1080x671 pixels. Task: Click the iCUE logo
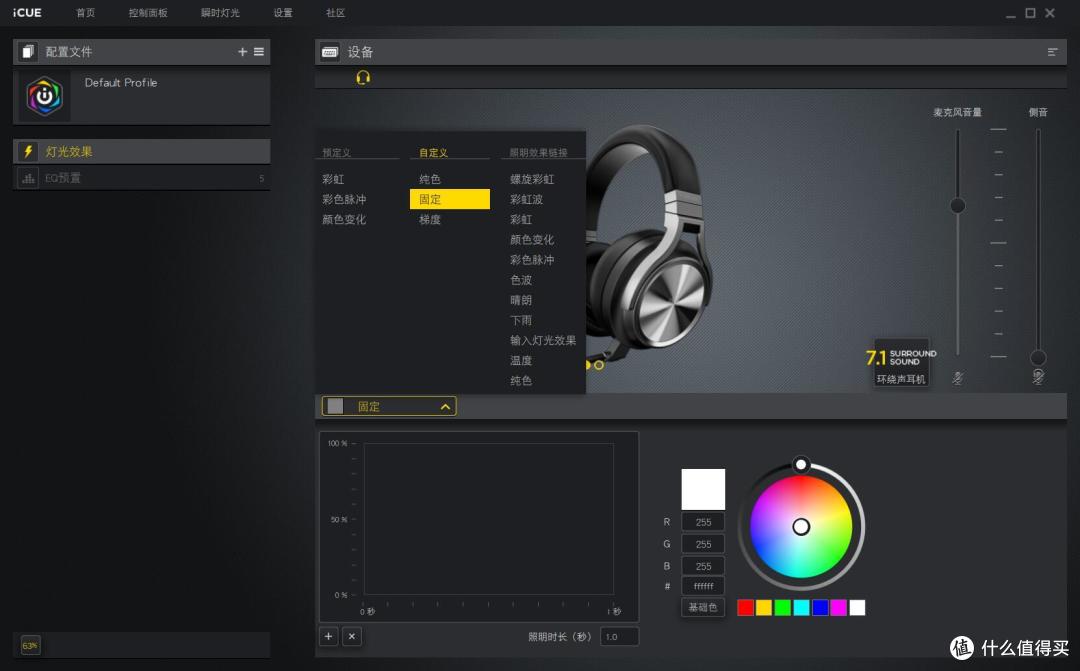point(27,13)
